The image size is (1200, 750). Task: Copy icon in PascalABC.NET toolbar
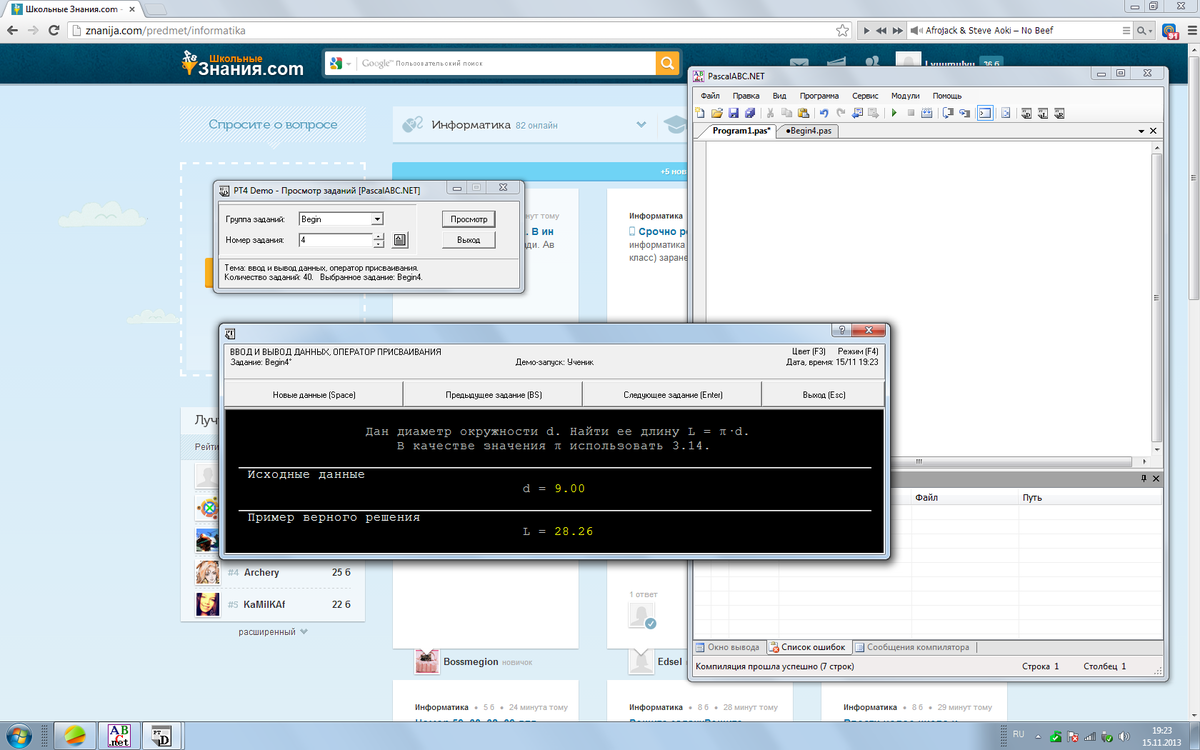[x=786, y=113]
